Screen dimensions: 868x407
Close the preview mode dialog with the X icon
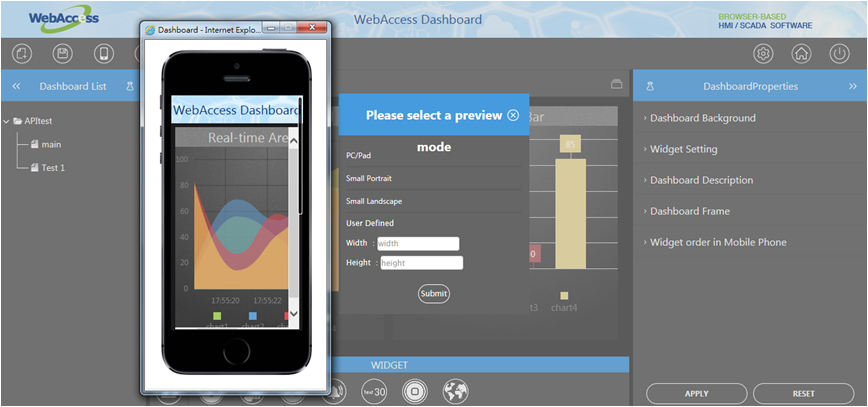513,115
